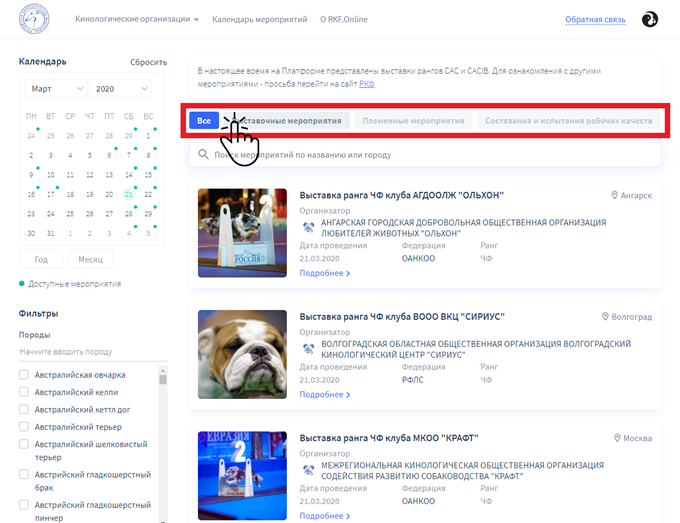
Task: Open the user profile icon at top right
Action: click(649, 19)
